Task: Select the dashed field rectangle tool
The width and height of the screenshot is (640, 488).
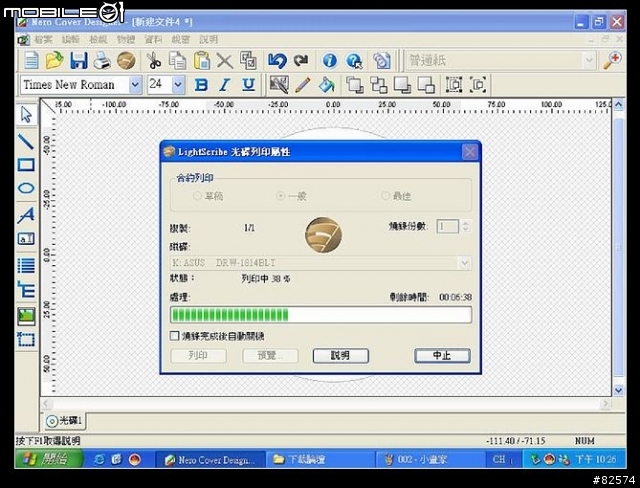Action: (26, 339)
